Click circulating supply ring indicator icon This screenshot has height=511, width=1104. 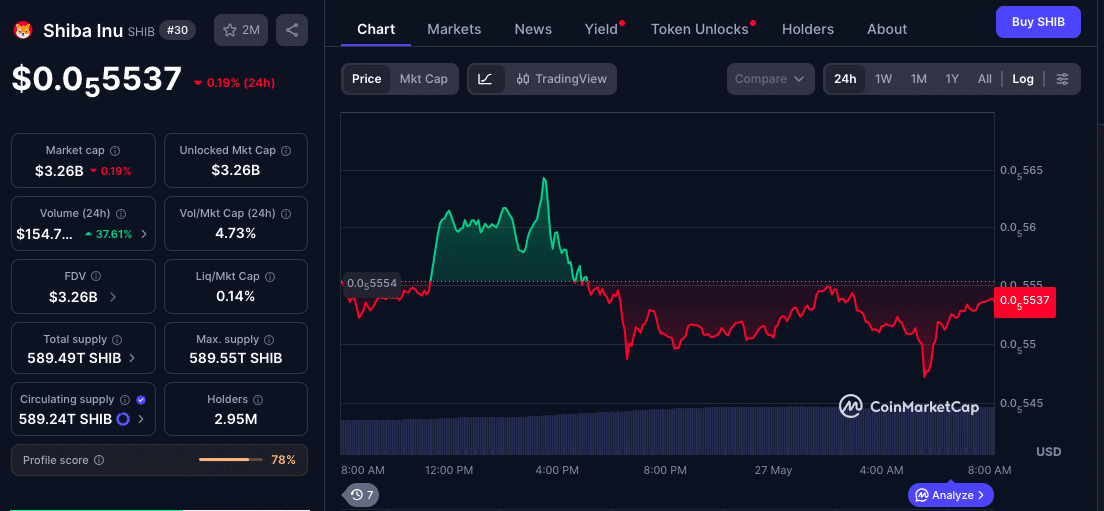click(123, 419)
